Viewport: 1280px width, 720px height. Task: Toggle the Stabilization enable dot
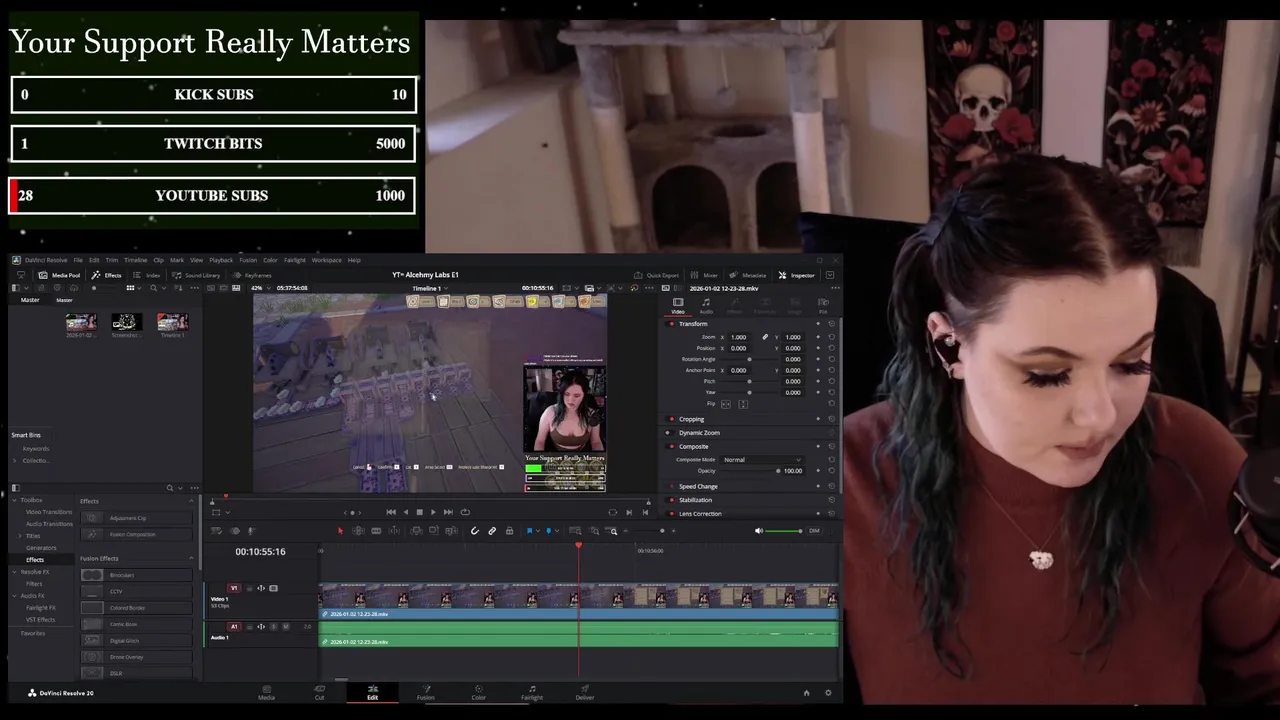click(671, 500)
